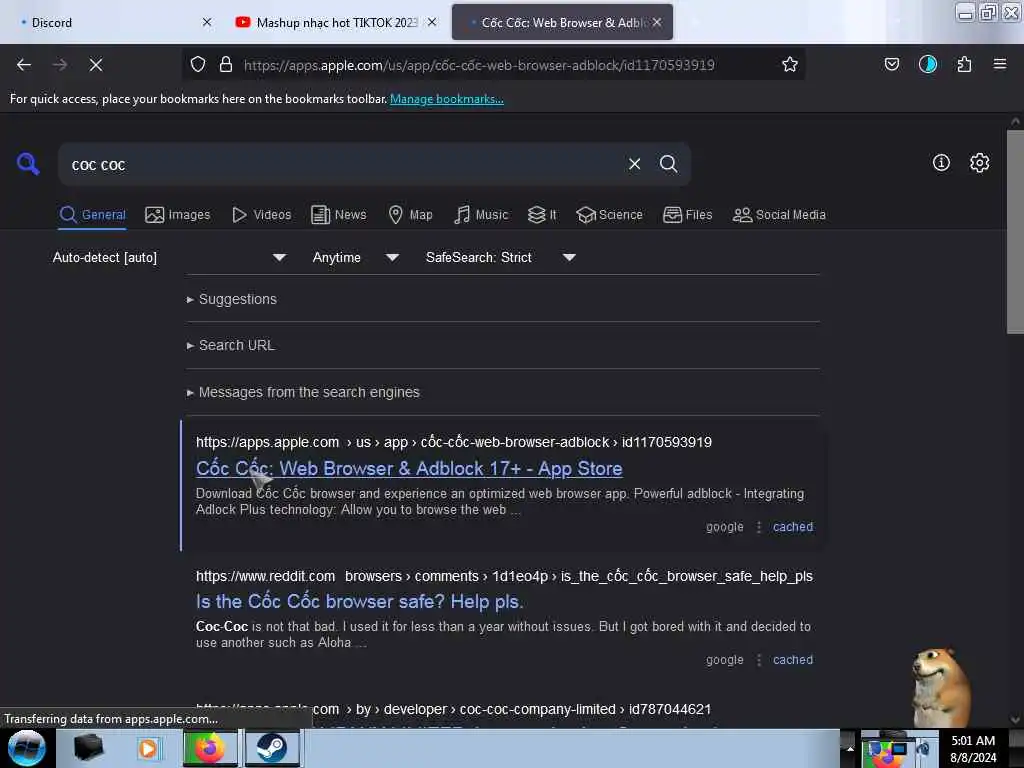Clear the coc coc search query
This screenshot has height=768, width=1024.
[x=634, y=164]
